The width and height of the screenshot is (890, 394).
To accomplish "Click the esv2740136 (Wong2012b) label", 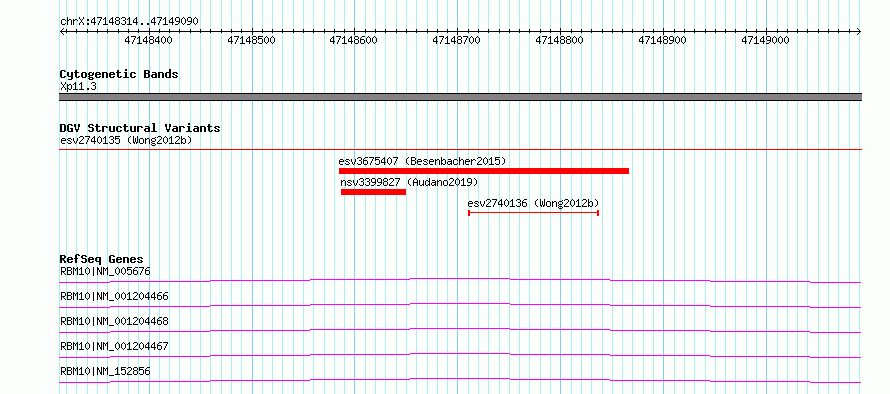I will coord(533,203).
